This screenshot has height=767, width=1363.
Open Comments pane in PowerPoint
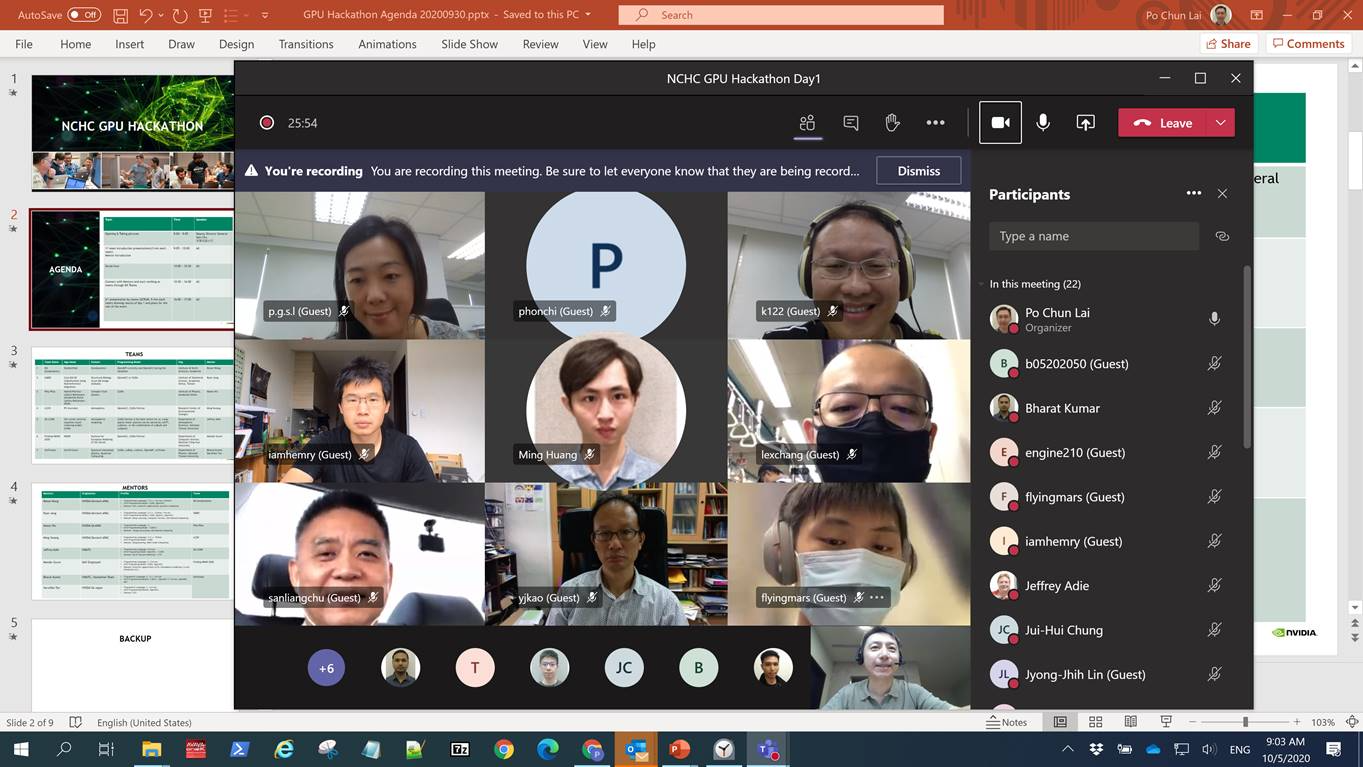click(x=1307, y=44)
